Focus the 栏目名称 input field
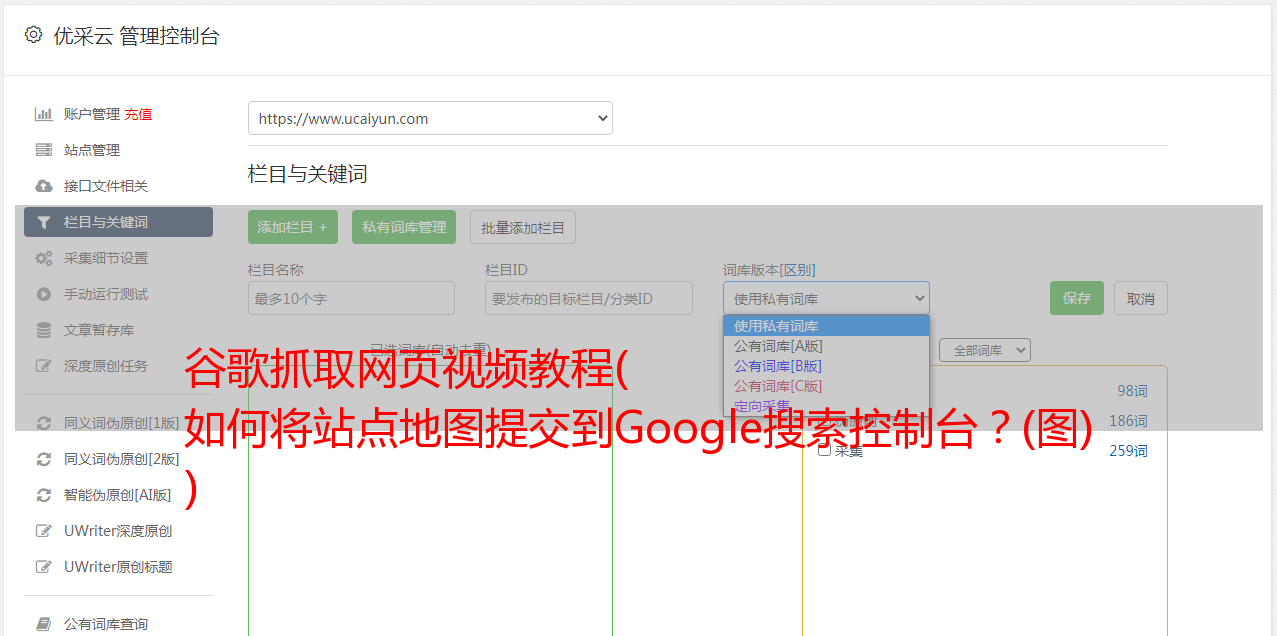Image resolution: width=1277 pixels, height=636 pixels. click(x=351, y=298)
